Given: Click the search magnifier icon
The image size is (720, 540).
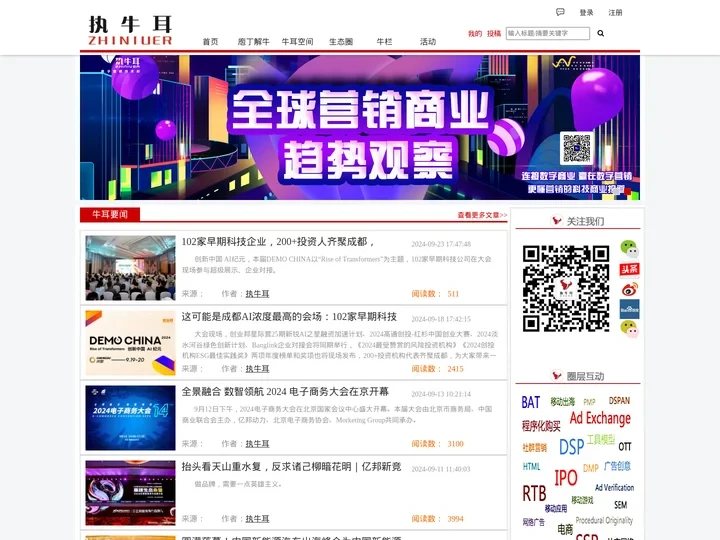Looking at the screenshot, I should click(x=601, y=33).
